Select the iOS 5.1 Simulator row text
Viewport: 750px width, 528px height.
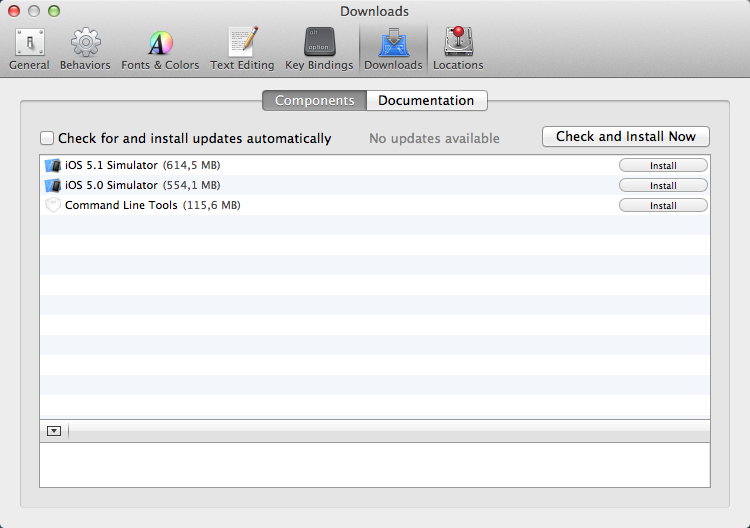pyautogui.click(x=143, y=165)
